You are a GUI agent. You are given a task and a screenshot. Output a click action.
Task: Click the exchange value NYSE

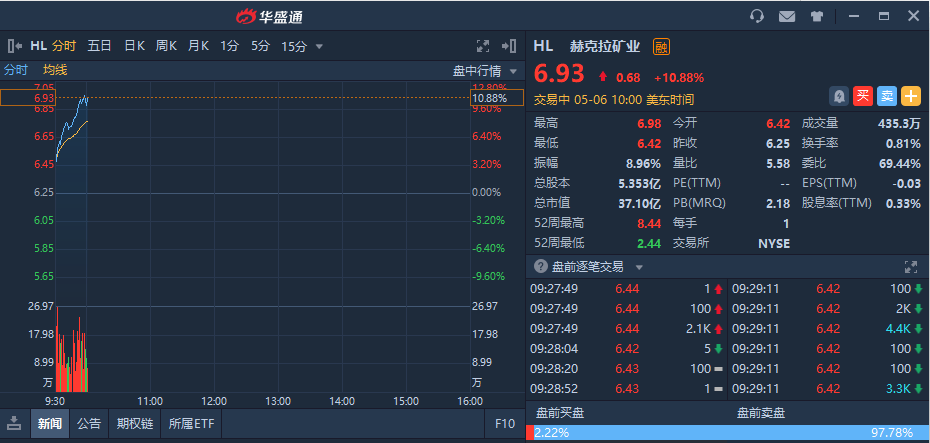click(x=774, y=243)
